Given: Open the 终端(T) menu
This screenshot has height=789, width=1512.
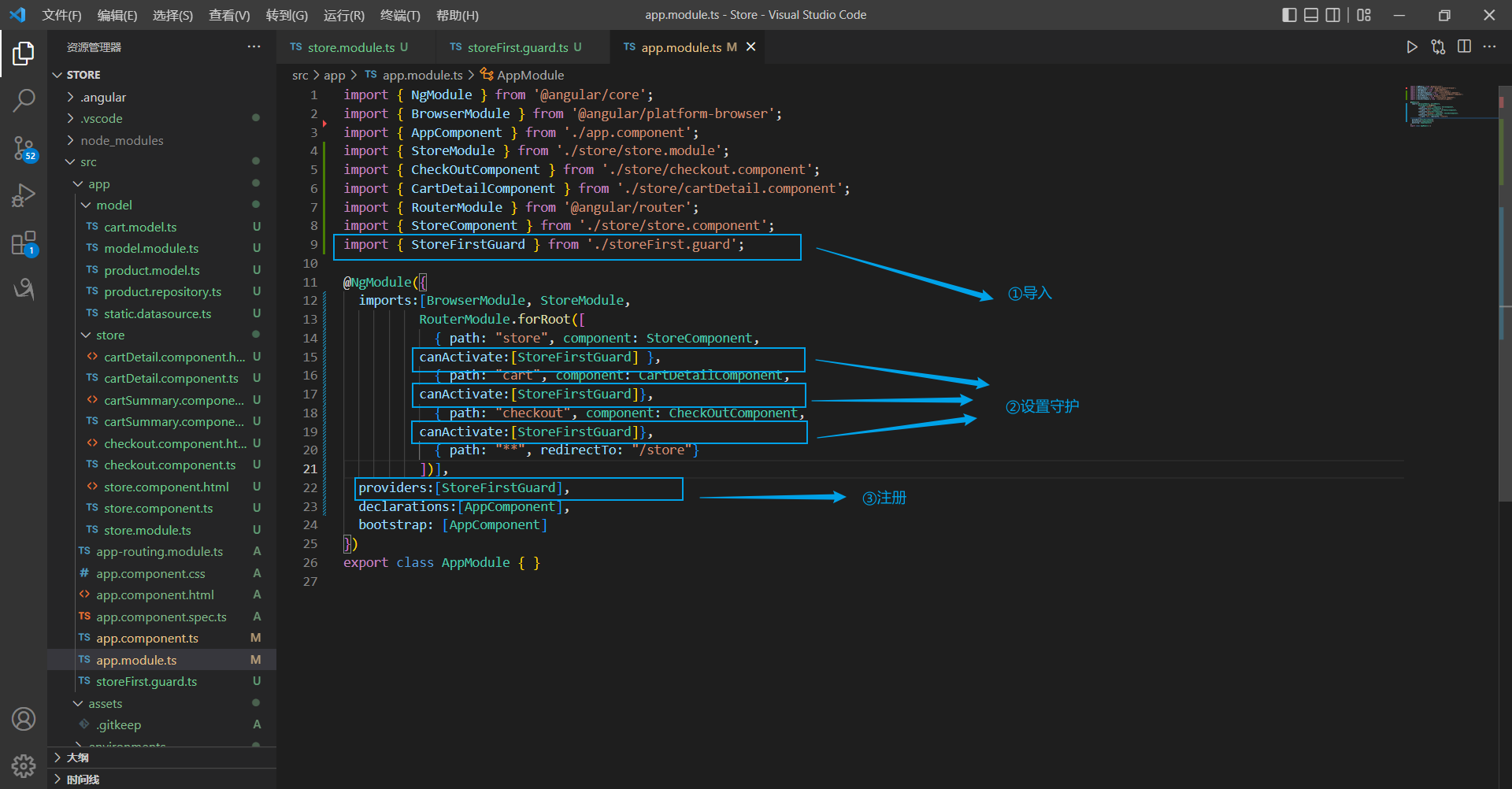Looking at the screenshot, I should coord(400,15).
